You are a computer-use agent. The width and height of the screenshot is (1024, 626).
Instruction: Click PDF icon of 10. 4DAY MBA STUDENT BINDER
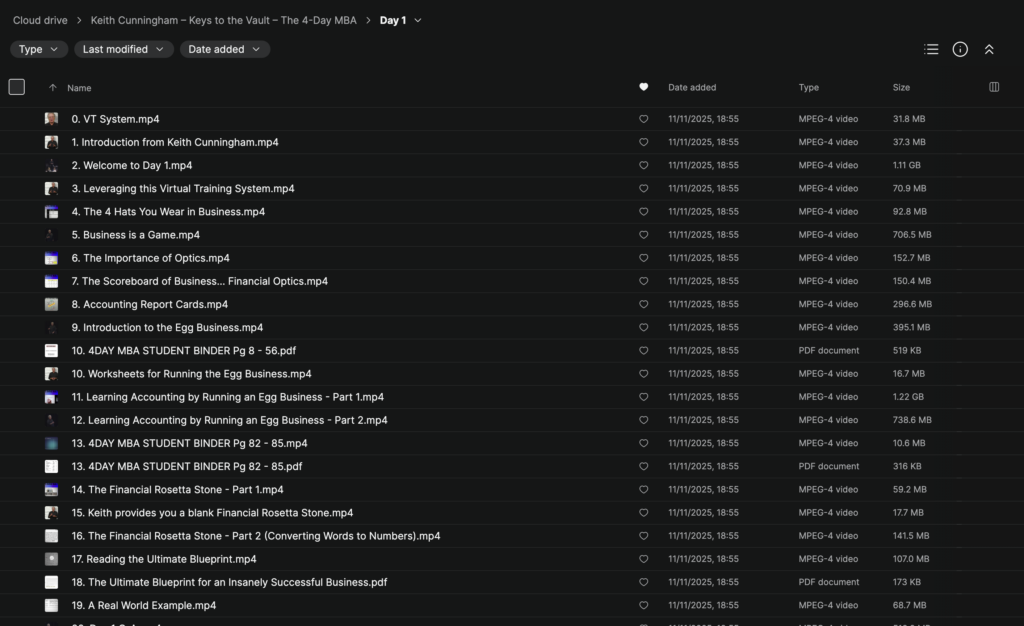point(51,351)
